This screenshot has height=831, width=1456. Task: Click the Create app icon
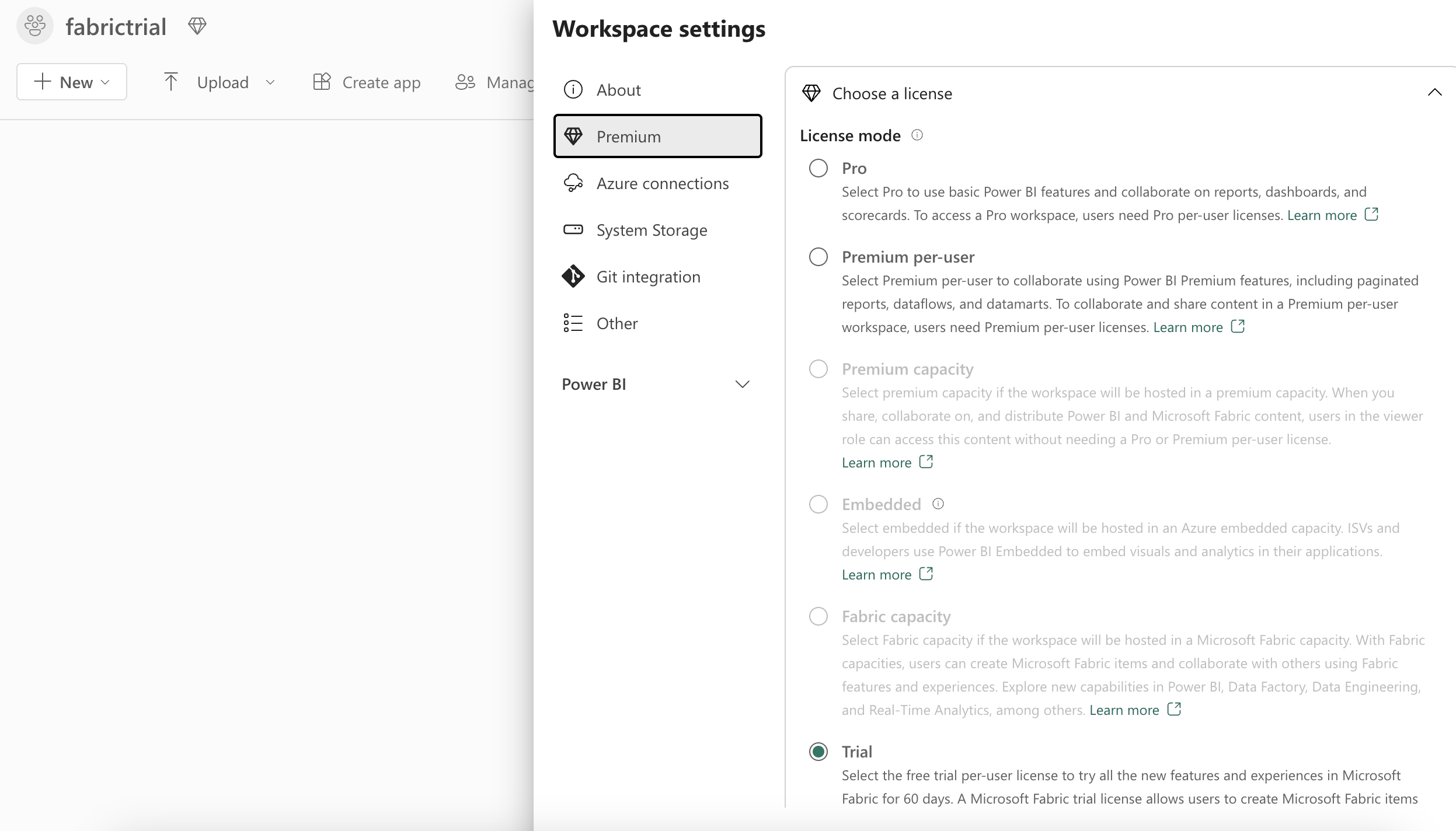(322, 82)
